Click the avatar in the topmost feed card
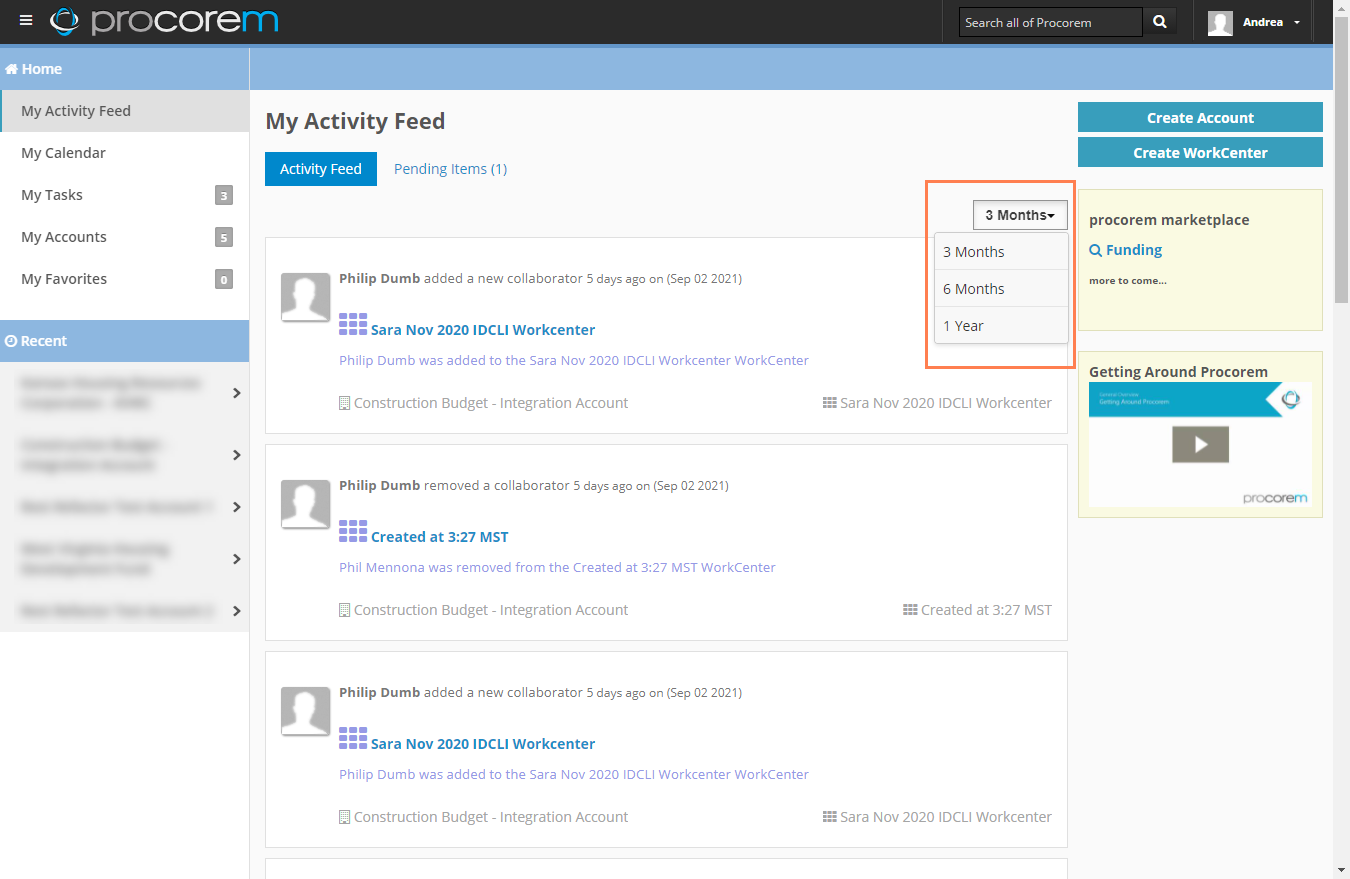The height and width of the screenshot is (879, 1350). [305, 297]
